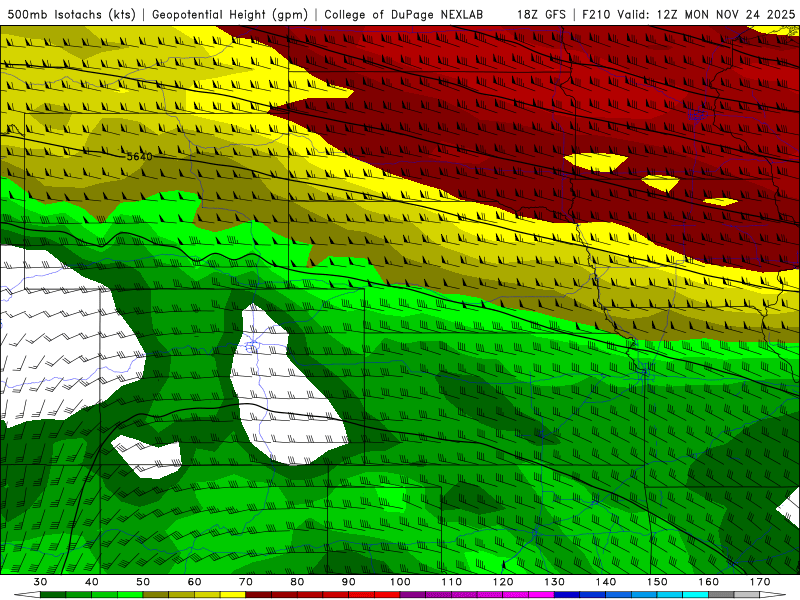This screenshot has height=600, width=800.
Task: Click the legend value 40
Action: click(x=92, y=582)
